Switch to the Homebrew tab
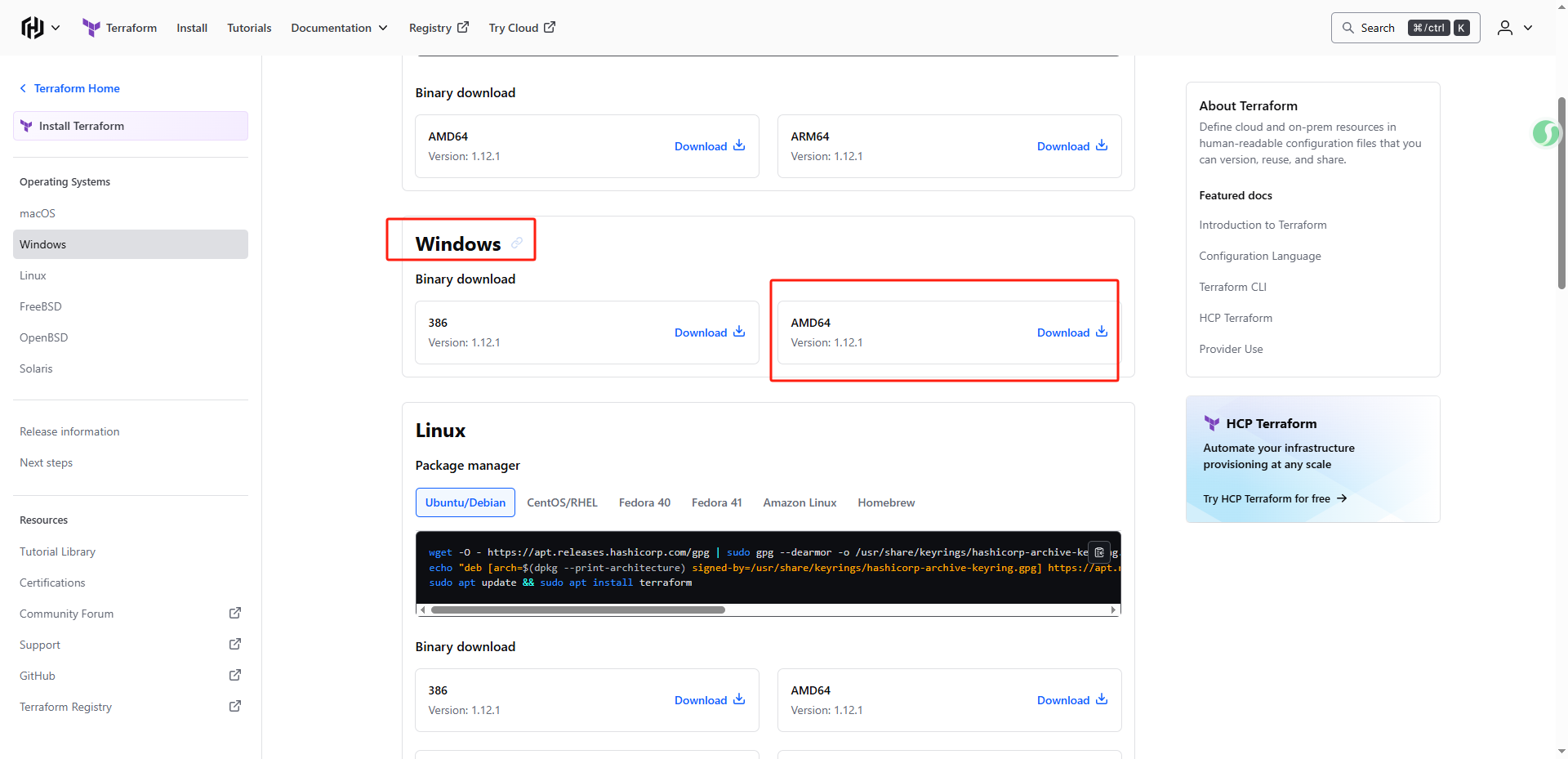 [886, 502]
